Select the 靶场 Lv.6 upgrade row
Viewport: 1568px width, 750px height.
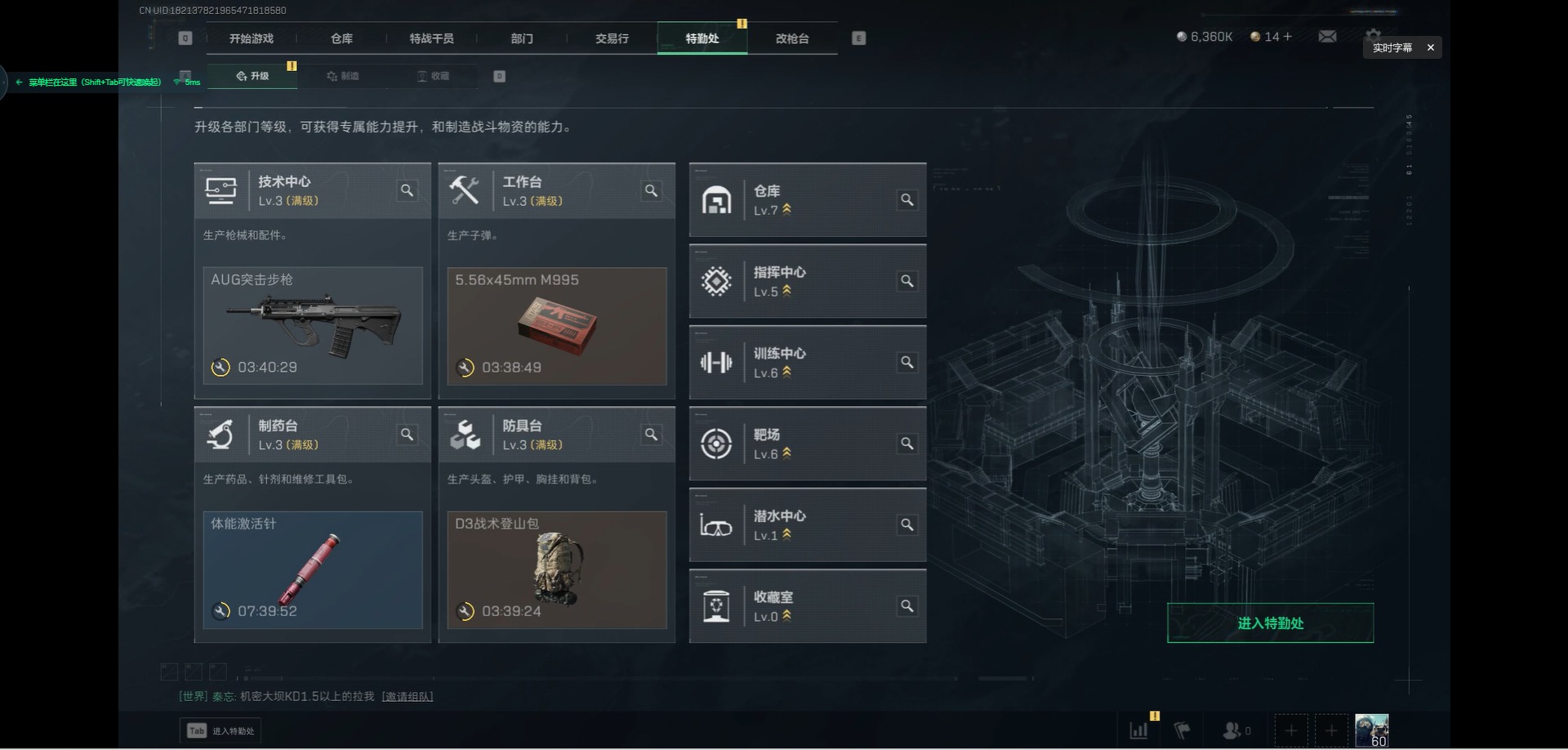click(x=808, y=444)
